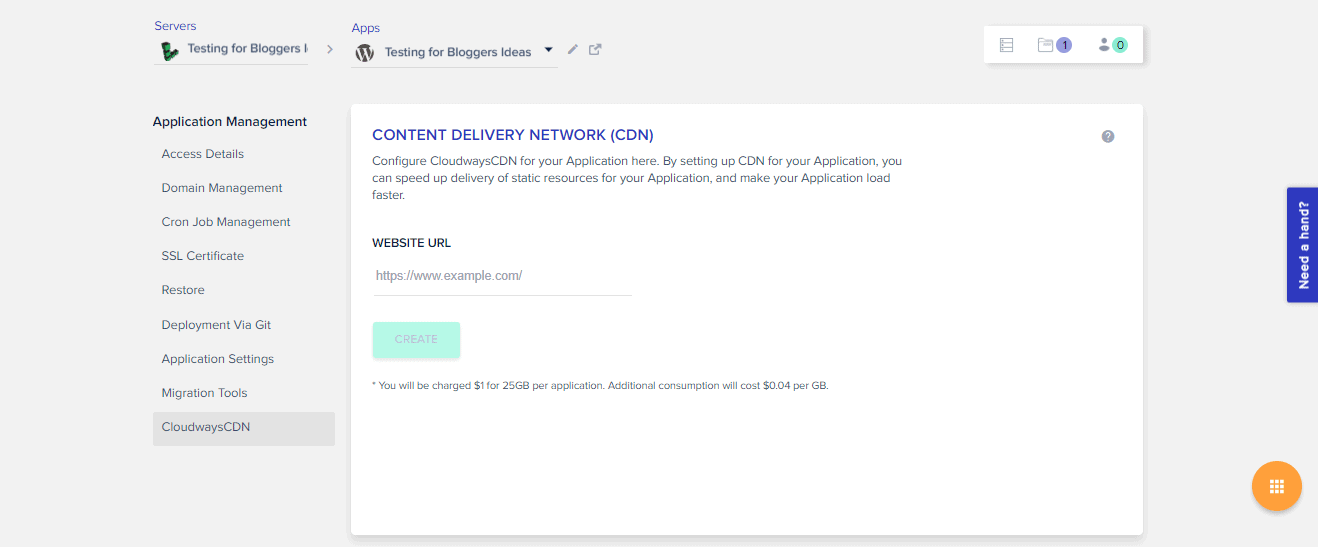Open the orange grid quick-menu button
Image resolution: width=1318 pixels, height=547 pixels.
pyautogui.click(x=1277, y=486)
